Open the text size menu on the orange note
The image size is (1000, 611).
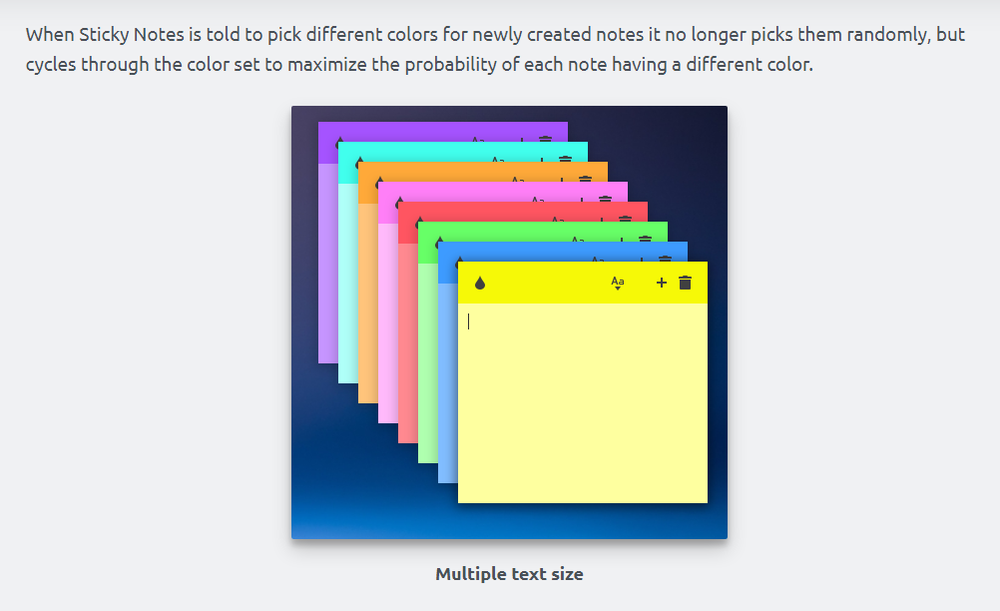(x=517, y=180)
